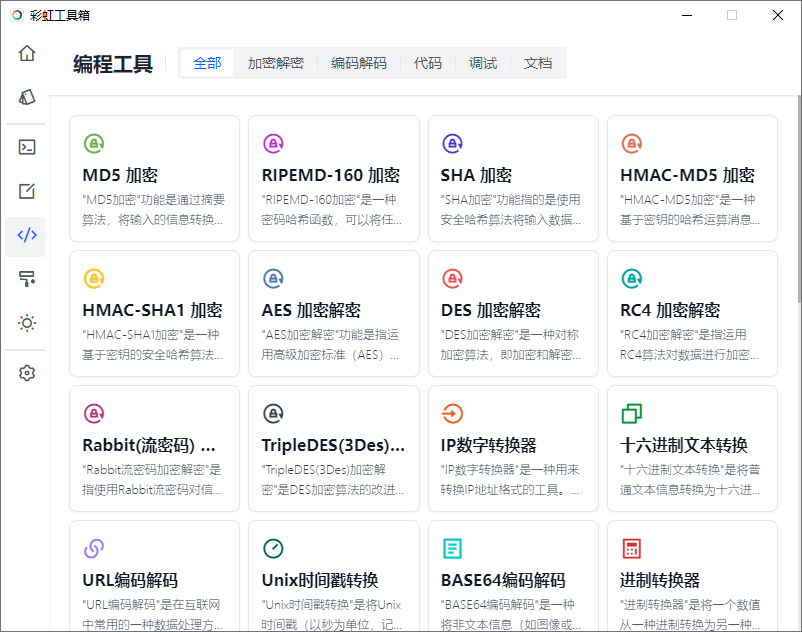The image size is (802, 632).
Task: Open the 十六进制文本转换 title
Action: point(684,445)
